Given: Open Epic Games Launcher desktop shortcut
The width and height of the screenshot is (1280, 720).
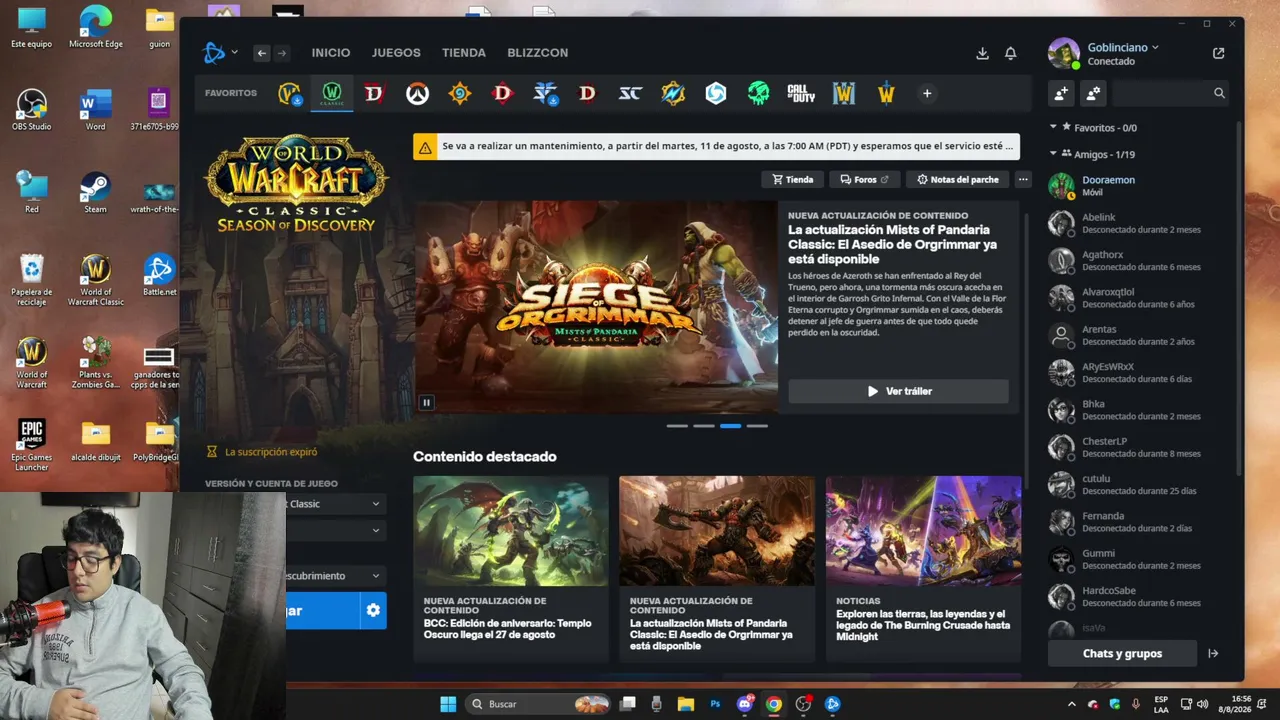Looking at the screenshot, I should (32, 445).
